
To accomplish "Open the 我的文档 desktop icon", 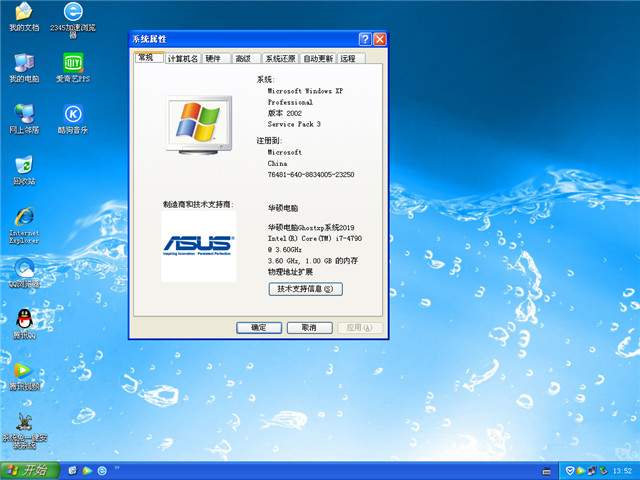I will (x=24, y=16).
